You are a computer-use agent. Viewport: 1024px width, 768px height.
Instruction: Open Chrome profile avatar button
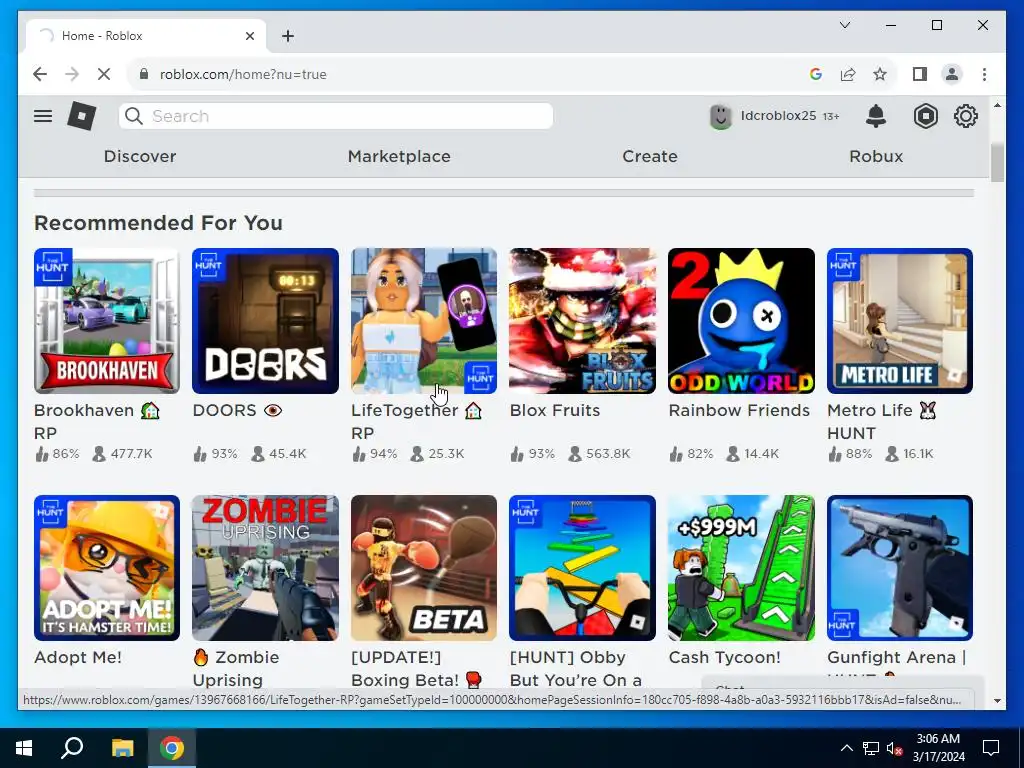pos(952,74)
